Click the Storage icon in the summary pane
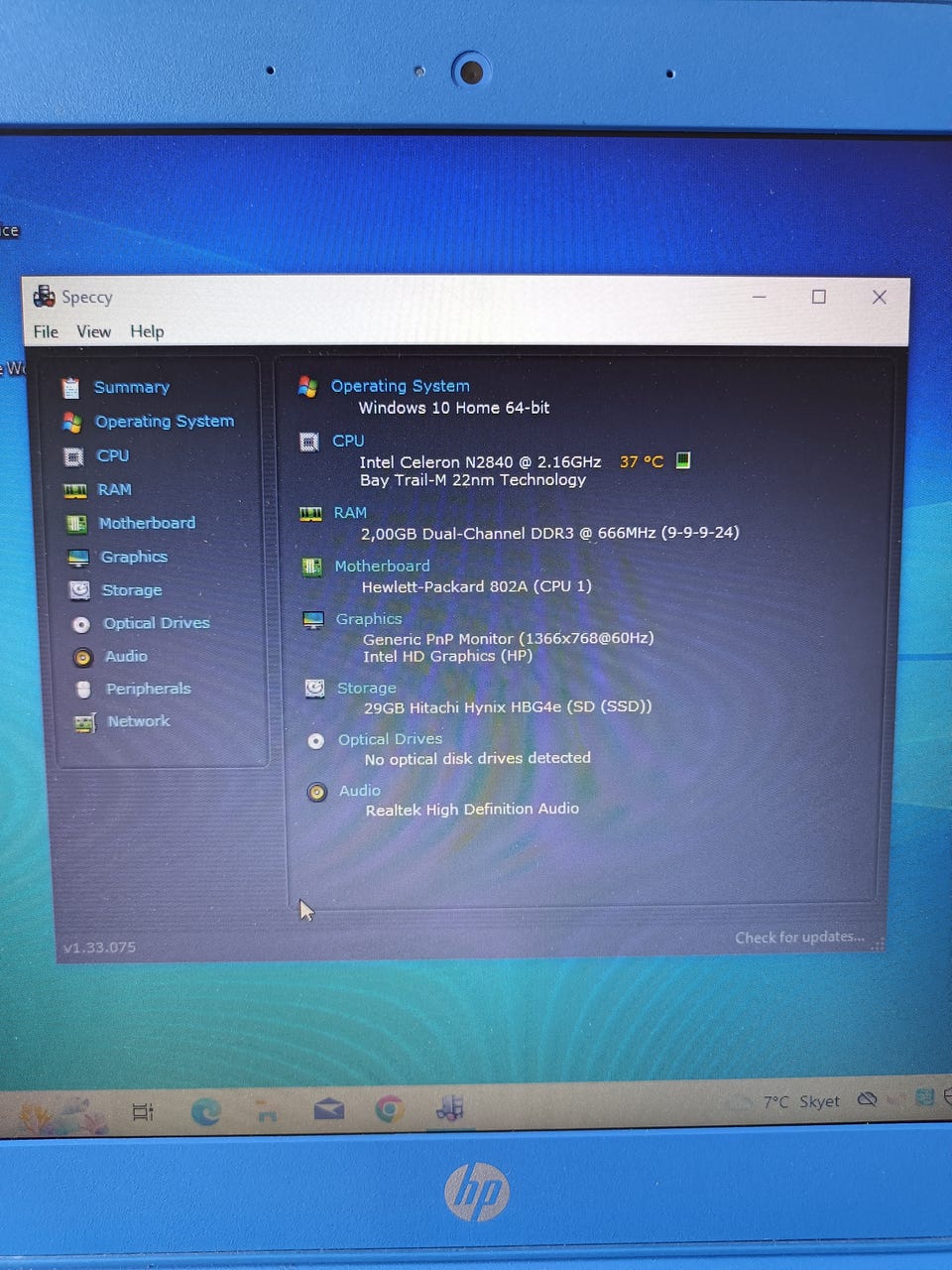 click(314, 688)
